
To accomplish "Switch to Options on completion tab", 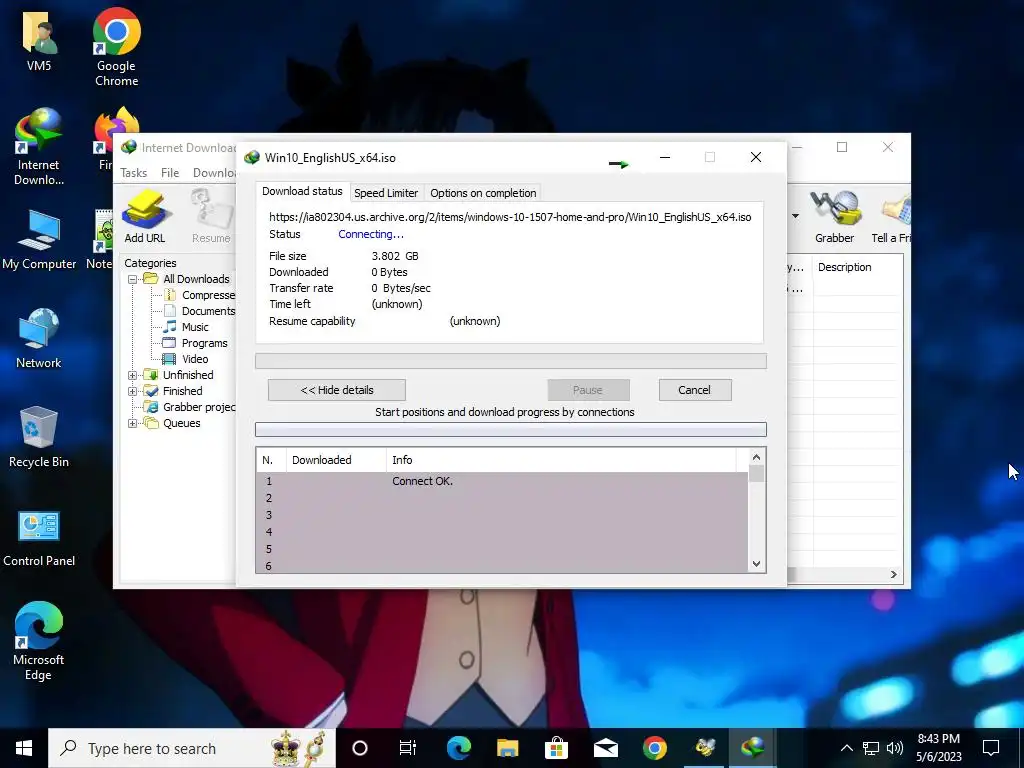I will tap(483, 193).
